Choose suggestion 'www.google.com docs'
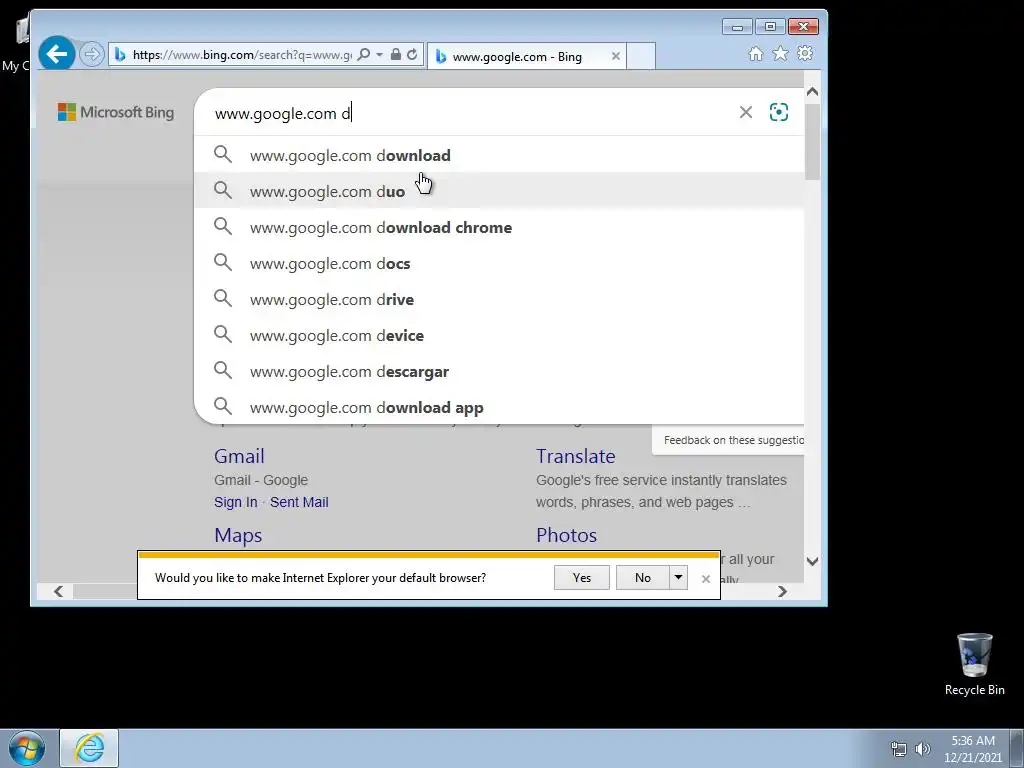The image size is (1024, 768). pos(499,263)
